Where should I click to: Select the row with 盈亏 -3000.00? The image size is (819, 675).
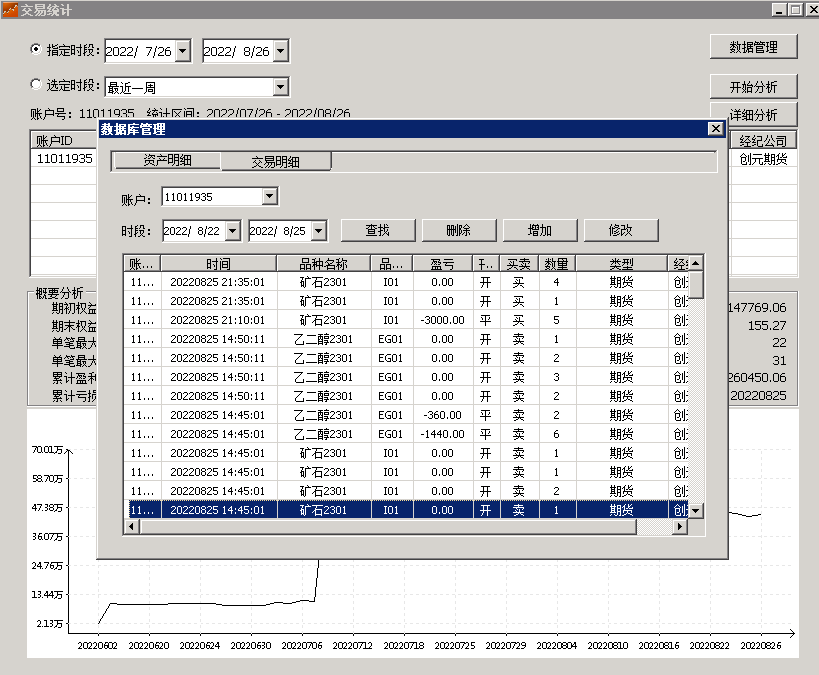click(x=406, y=320)
